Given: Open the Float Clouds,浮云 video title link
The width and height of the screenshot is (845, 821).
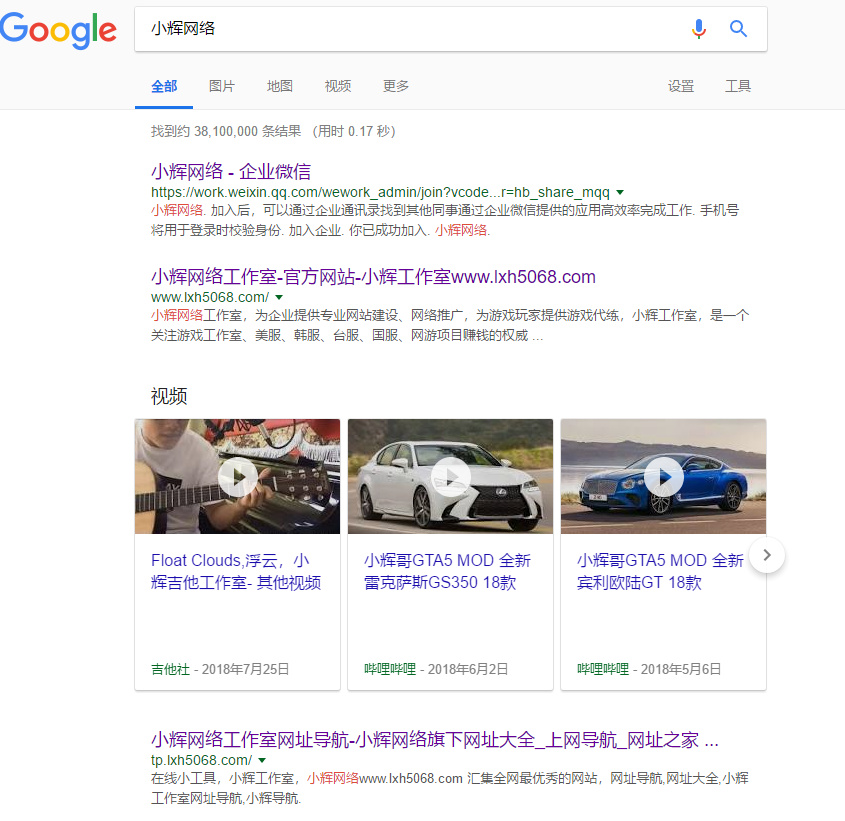Looking at the screenshot, I should coord(236,571).
